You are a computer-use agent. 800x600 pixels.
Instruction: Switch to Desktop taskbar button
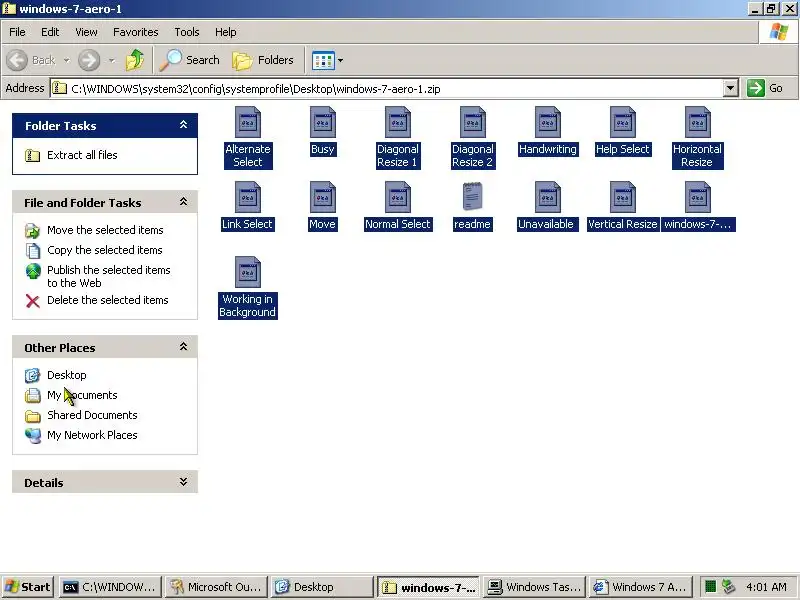pos(322,587)
